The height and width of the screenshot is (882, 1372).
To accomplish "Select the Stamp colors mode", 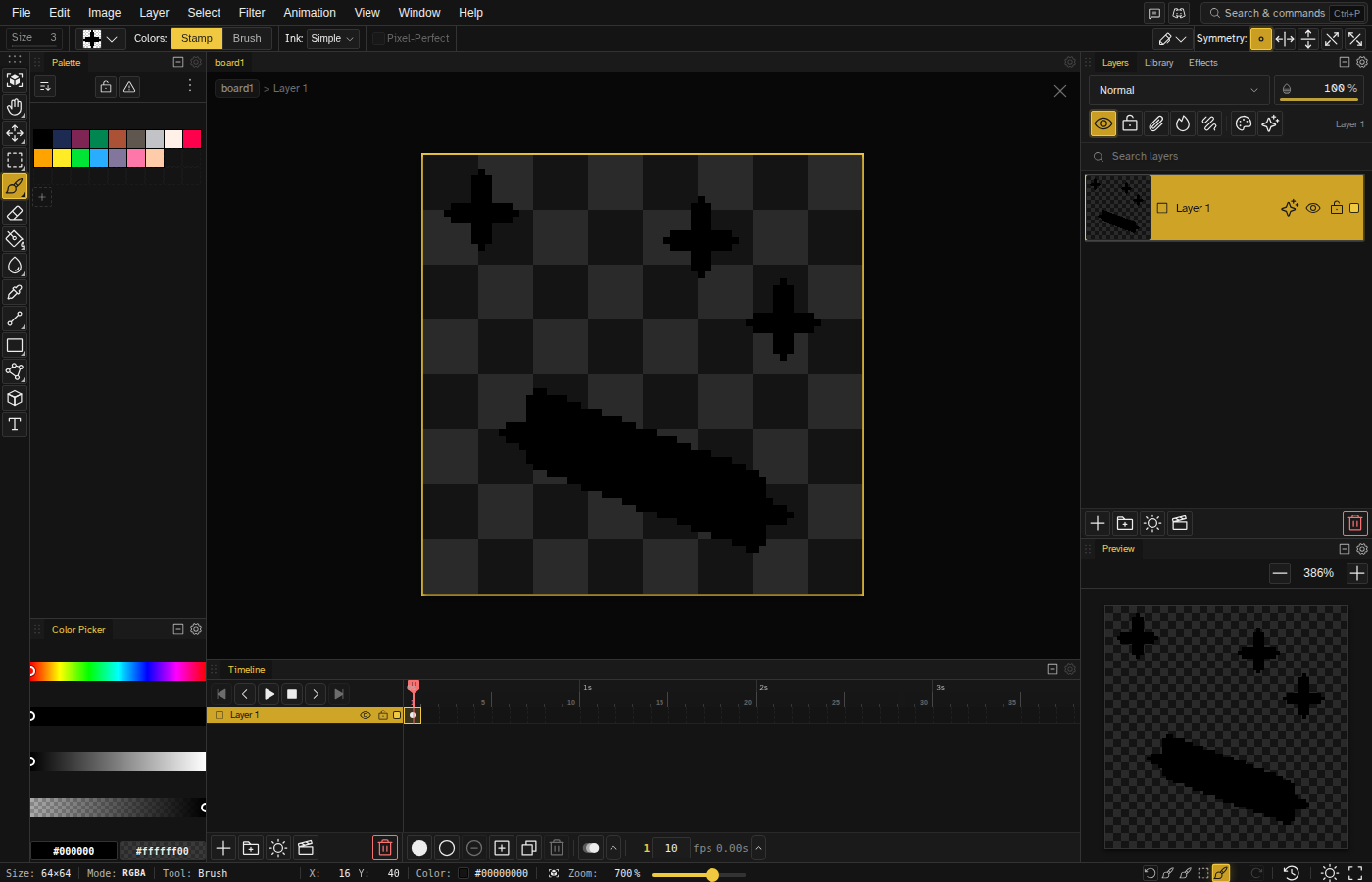I will (x=197, y=39).
